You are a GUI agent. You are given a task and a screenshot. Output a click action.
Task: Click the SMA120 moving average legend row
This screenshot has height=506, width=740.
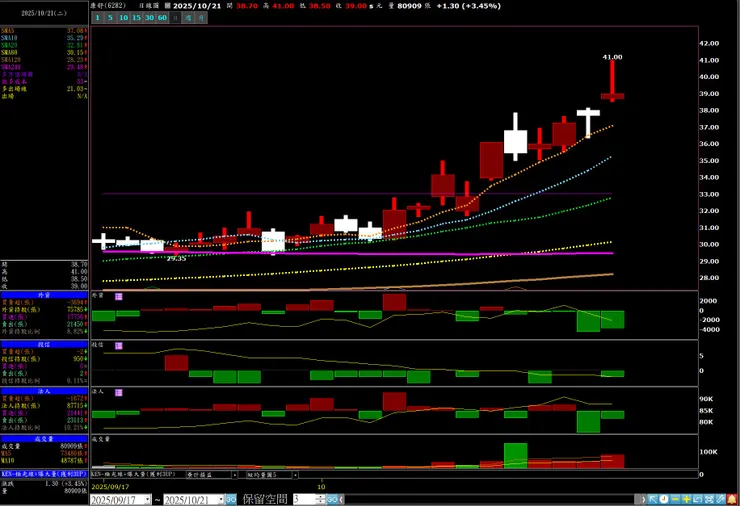(44, 60)
